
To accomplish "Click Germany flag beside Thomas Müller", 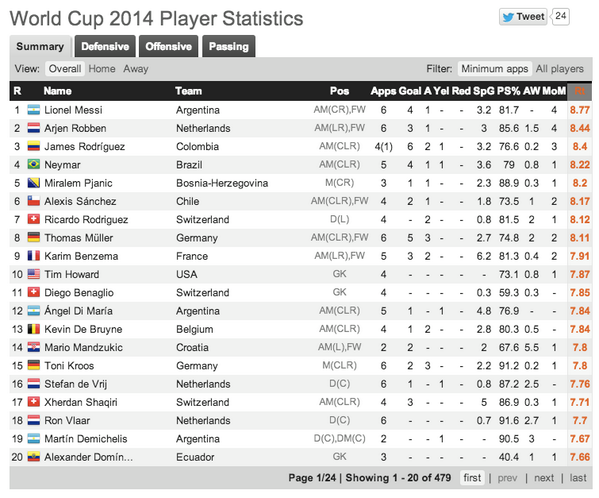I will click(x=34, y=238).
